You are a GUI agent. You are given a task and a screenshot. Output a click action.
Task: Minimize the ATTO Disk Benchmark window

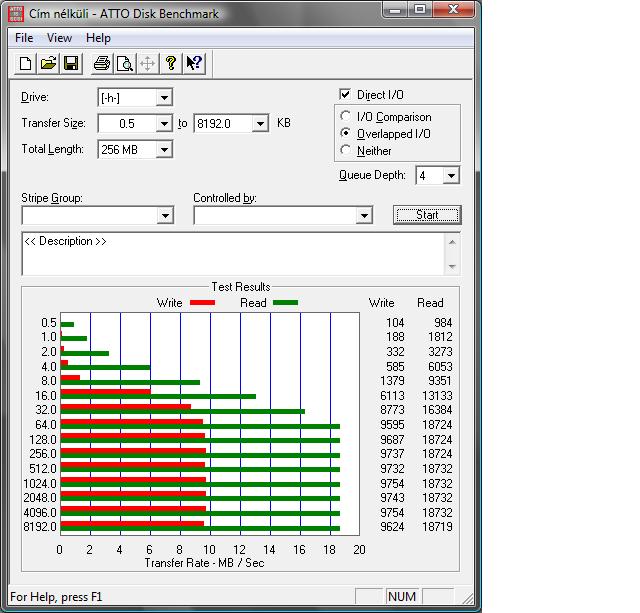[395, 9]
